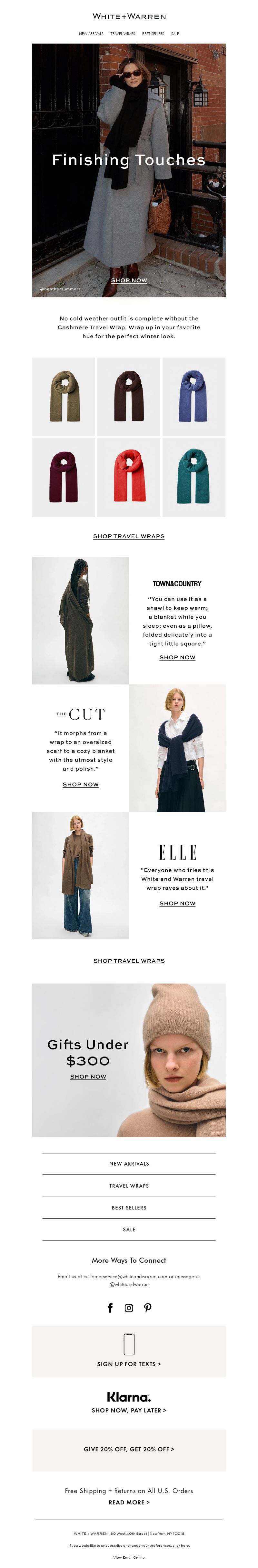Screen dimensions: 258x1568
Task: Tap the phone icon for texts
Action: 129,1344
